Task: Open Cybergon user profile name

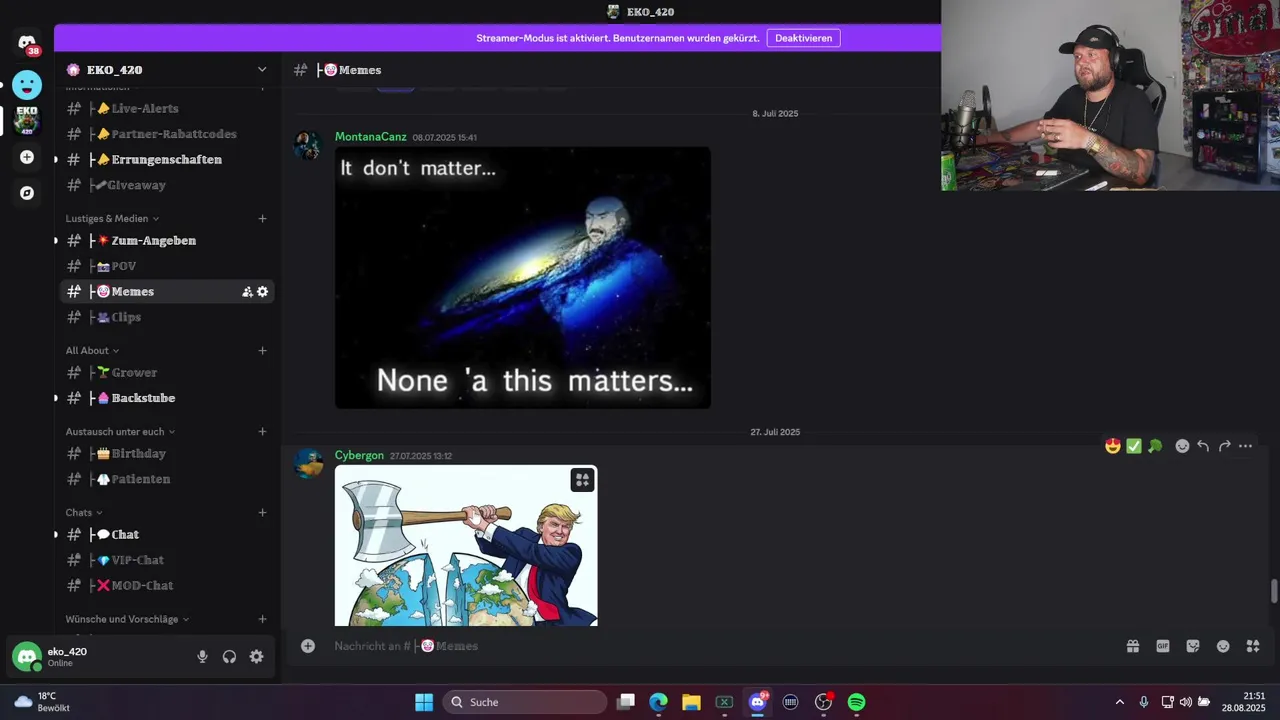Action: tap(359, 456)
